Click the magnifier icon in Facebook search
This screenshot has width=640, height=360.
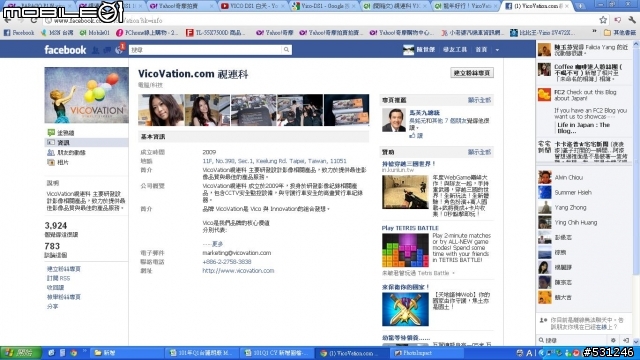pos(286,50)
